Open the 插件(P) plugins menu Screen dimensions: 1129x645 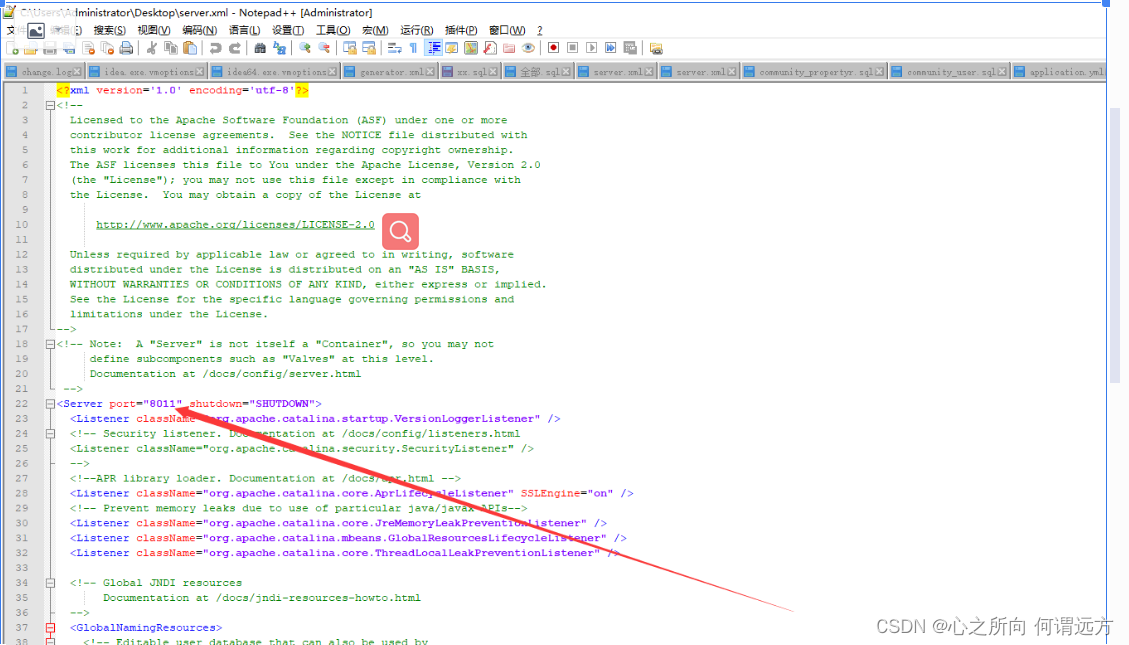point(461,30)
